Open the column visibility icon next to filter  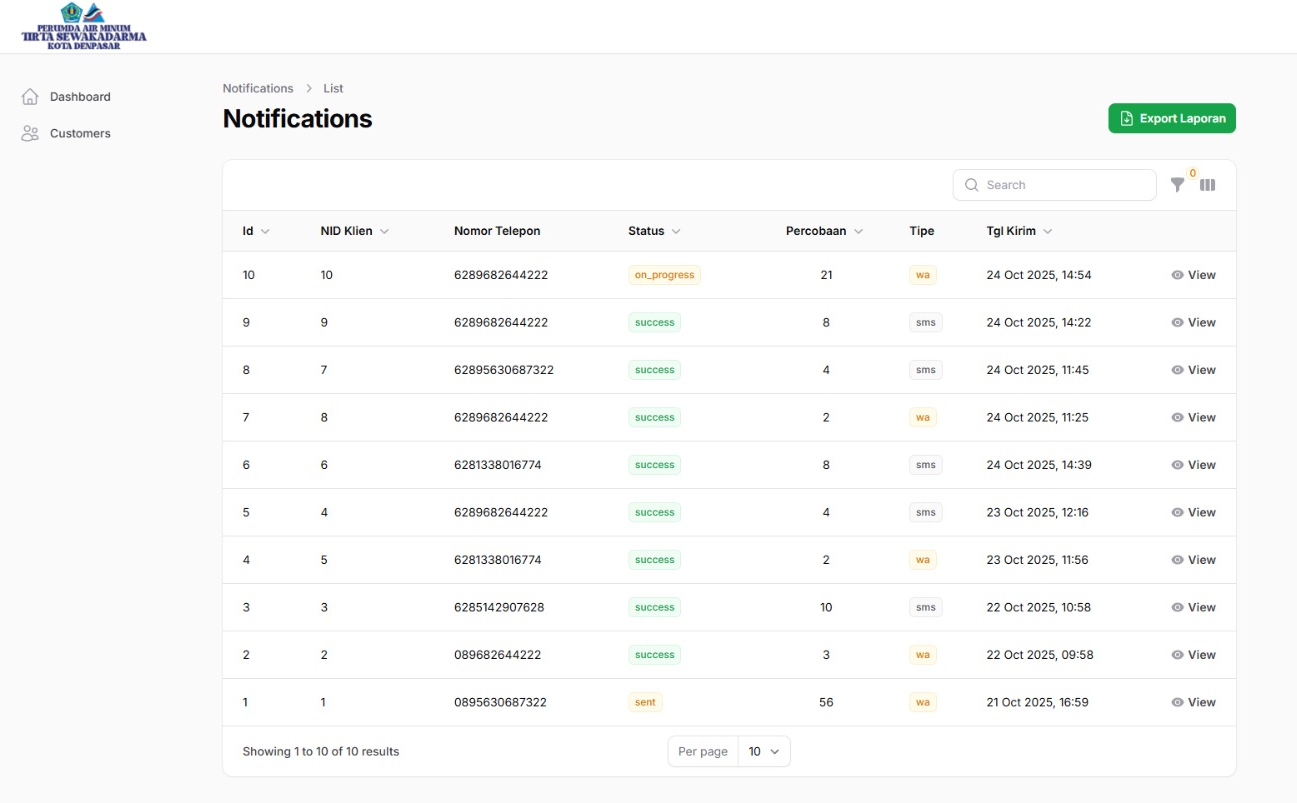[1207, 185]
